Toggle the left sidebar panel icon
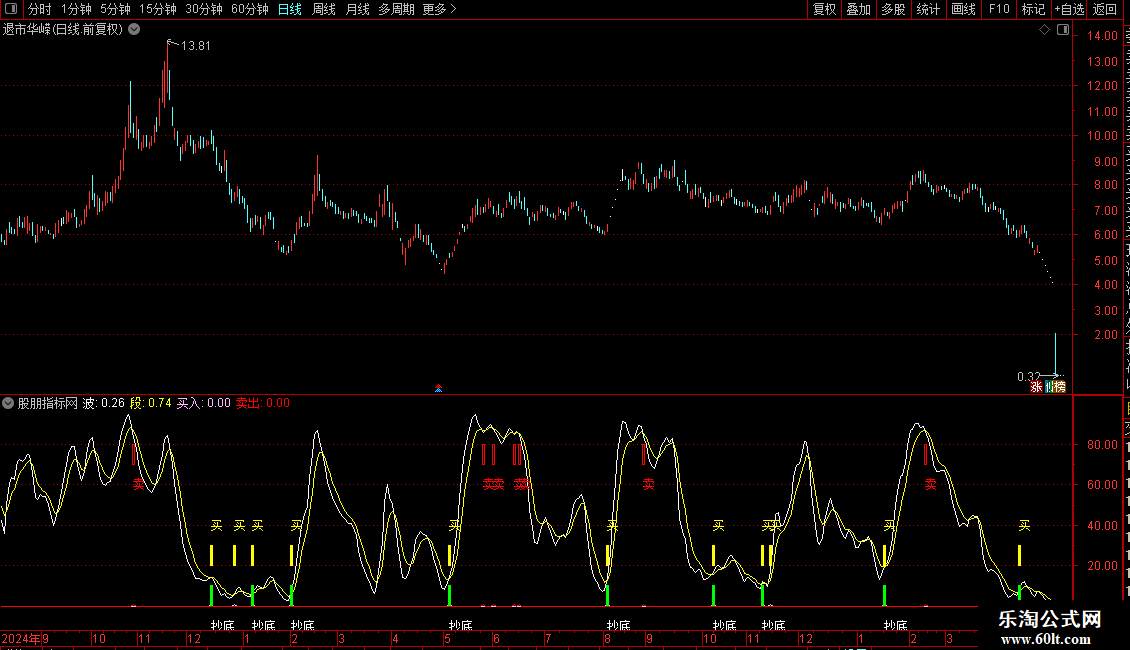Image resolution: width=1130 pixels, height=650 pixels. click(11, 9)
